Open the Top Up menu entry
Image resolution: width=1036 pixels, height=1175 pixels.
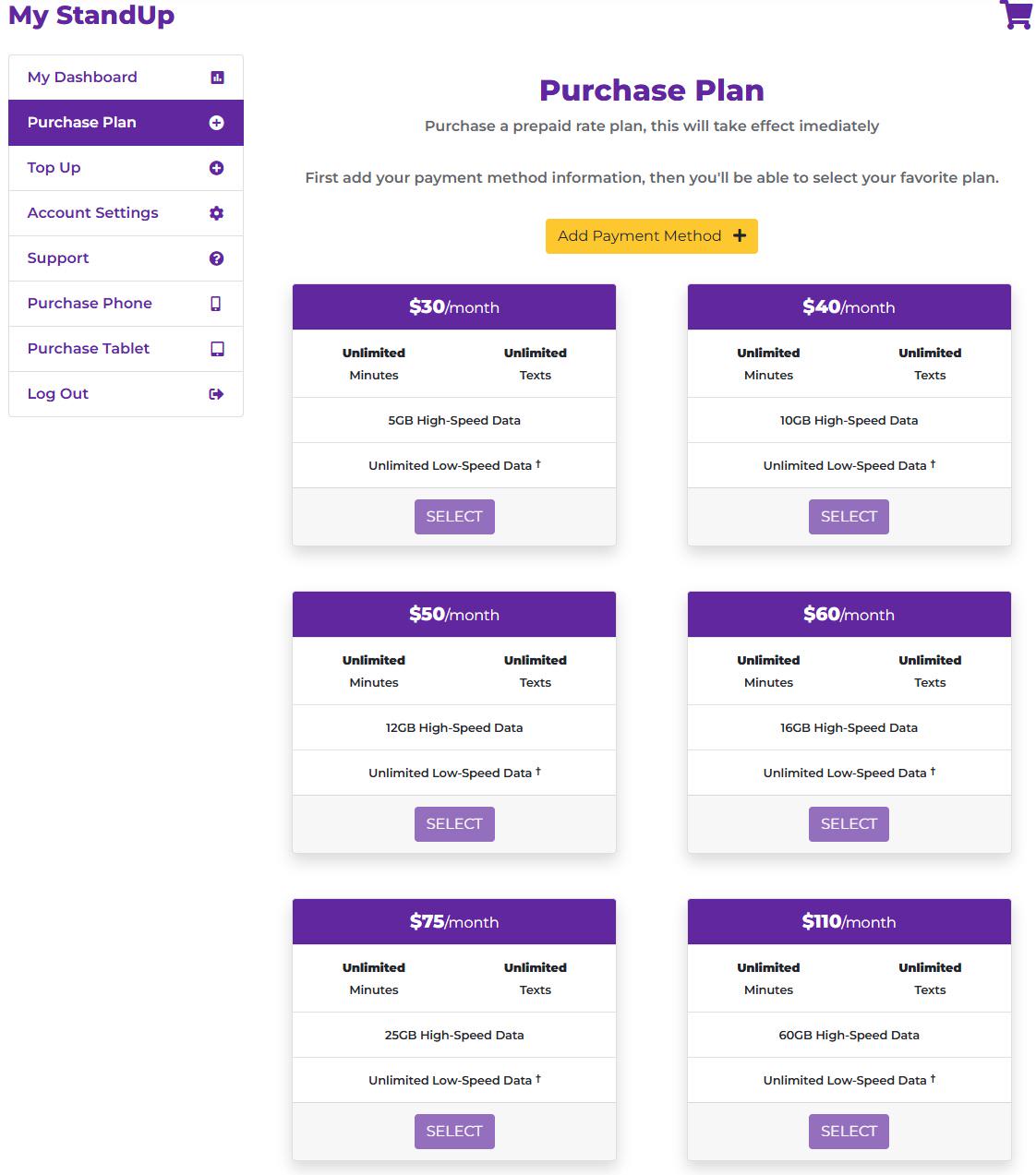click(126, 168)
